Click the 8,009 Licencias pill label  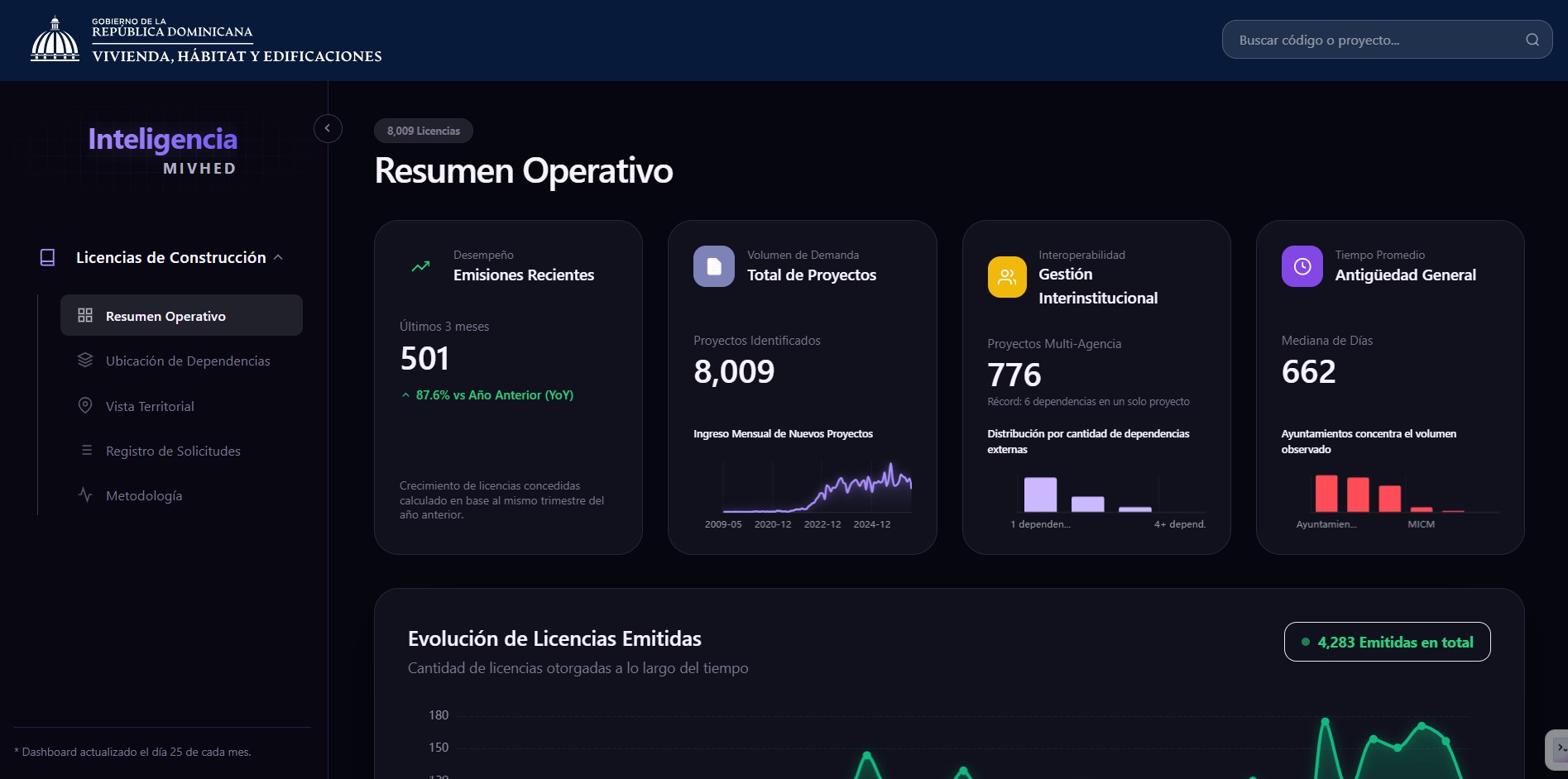tap(424, 131)
